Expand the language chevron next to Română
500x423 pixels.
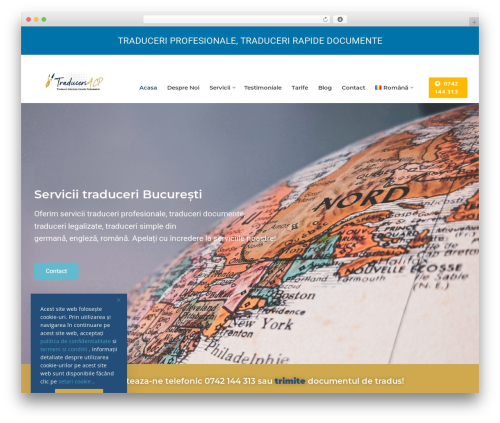(412, 88)
